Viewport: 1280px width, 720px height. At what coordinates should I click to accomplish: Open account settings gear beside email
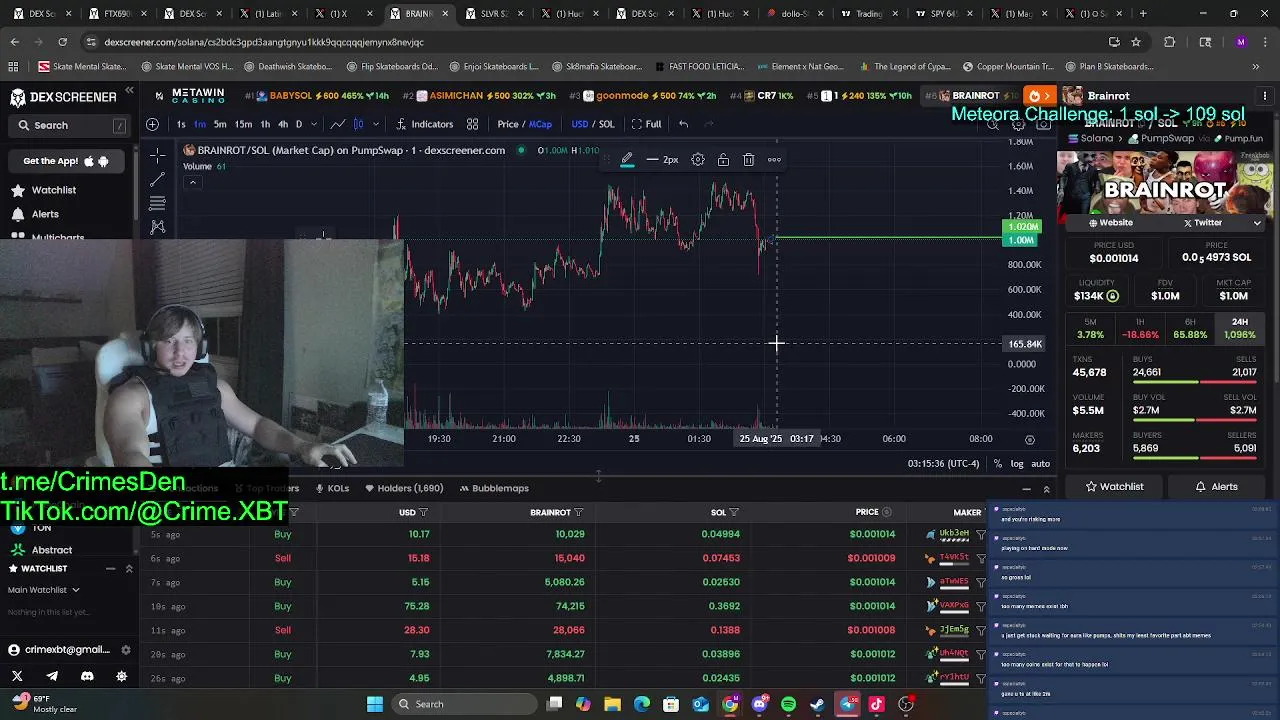[x=125, y=650]
